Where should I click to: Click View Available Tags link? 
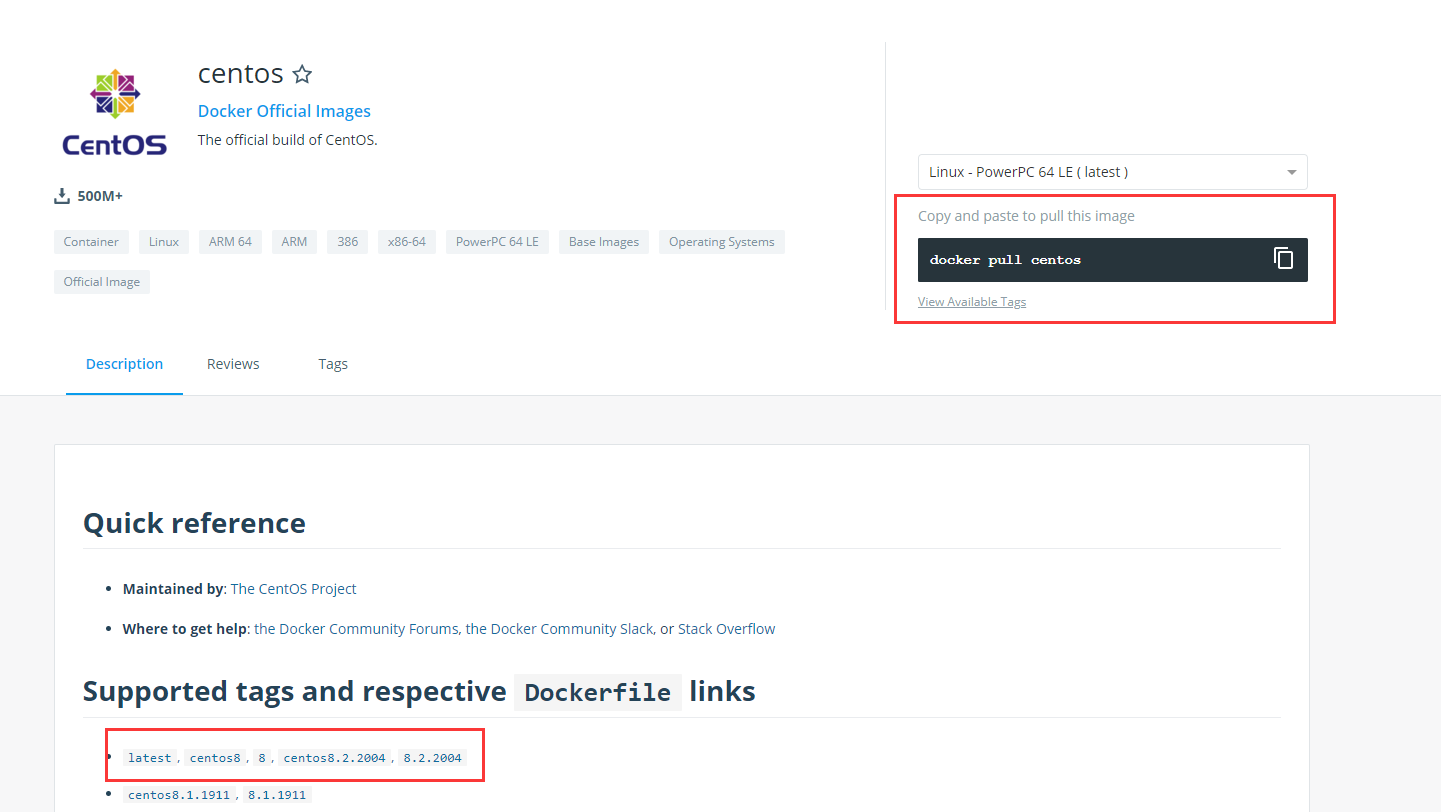pyautogui.click(x=971, y=302)
